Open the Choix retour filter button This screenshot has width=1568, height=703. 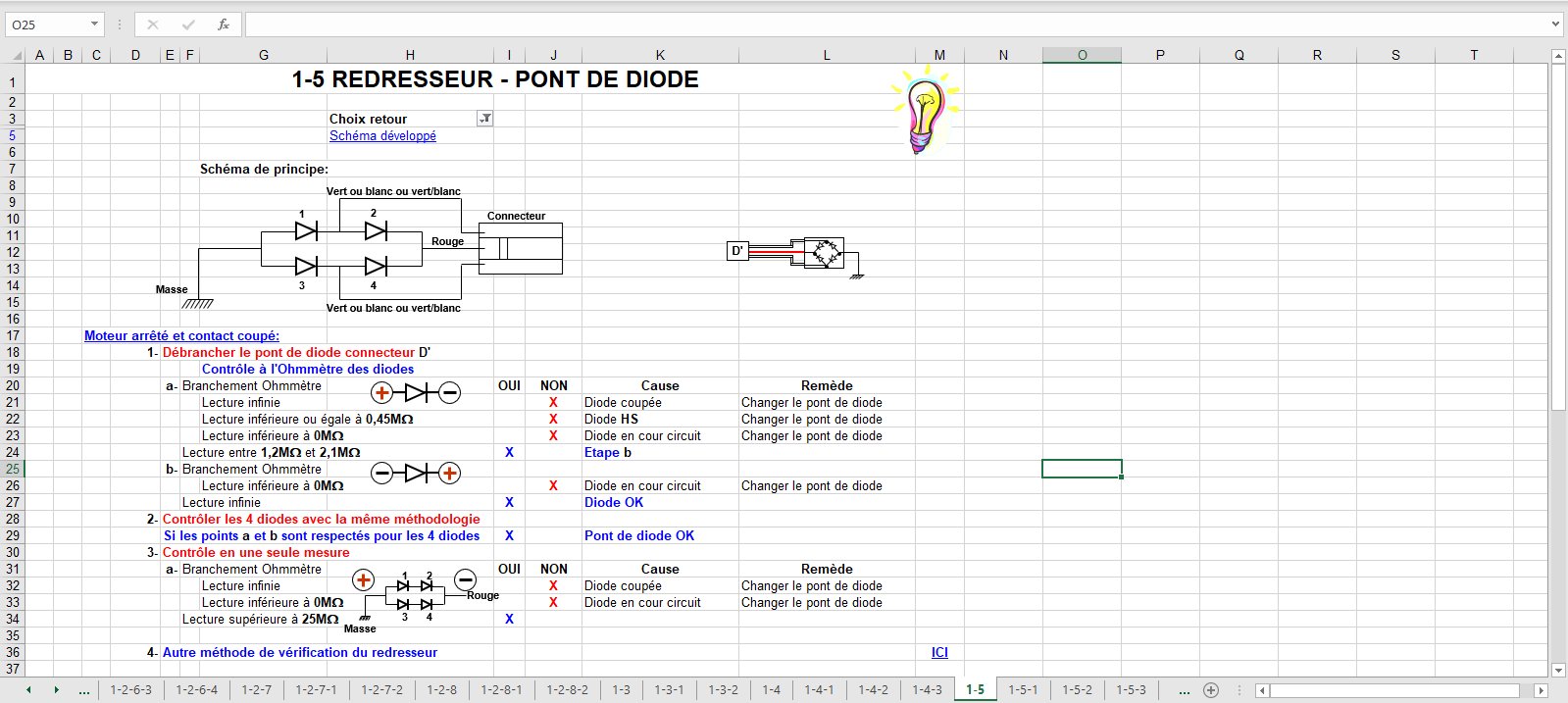point(484,119)
